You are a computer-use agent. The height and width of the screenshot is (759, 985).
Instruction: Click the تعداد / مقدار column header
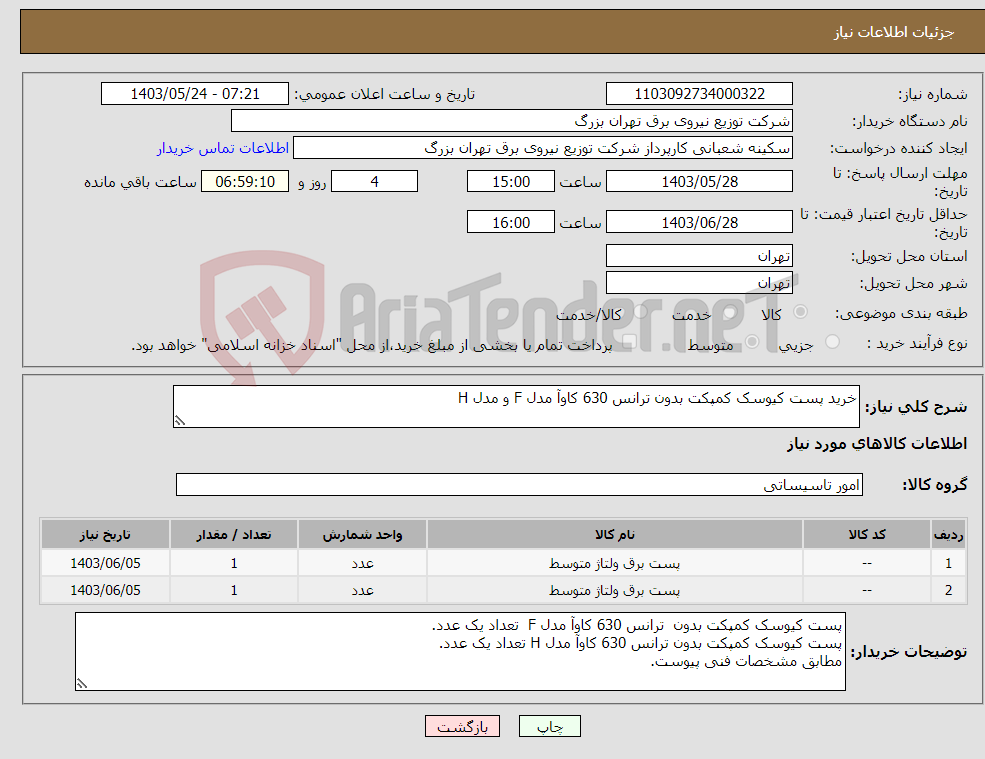pyautogui.click(x=234, y=535)
